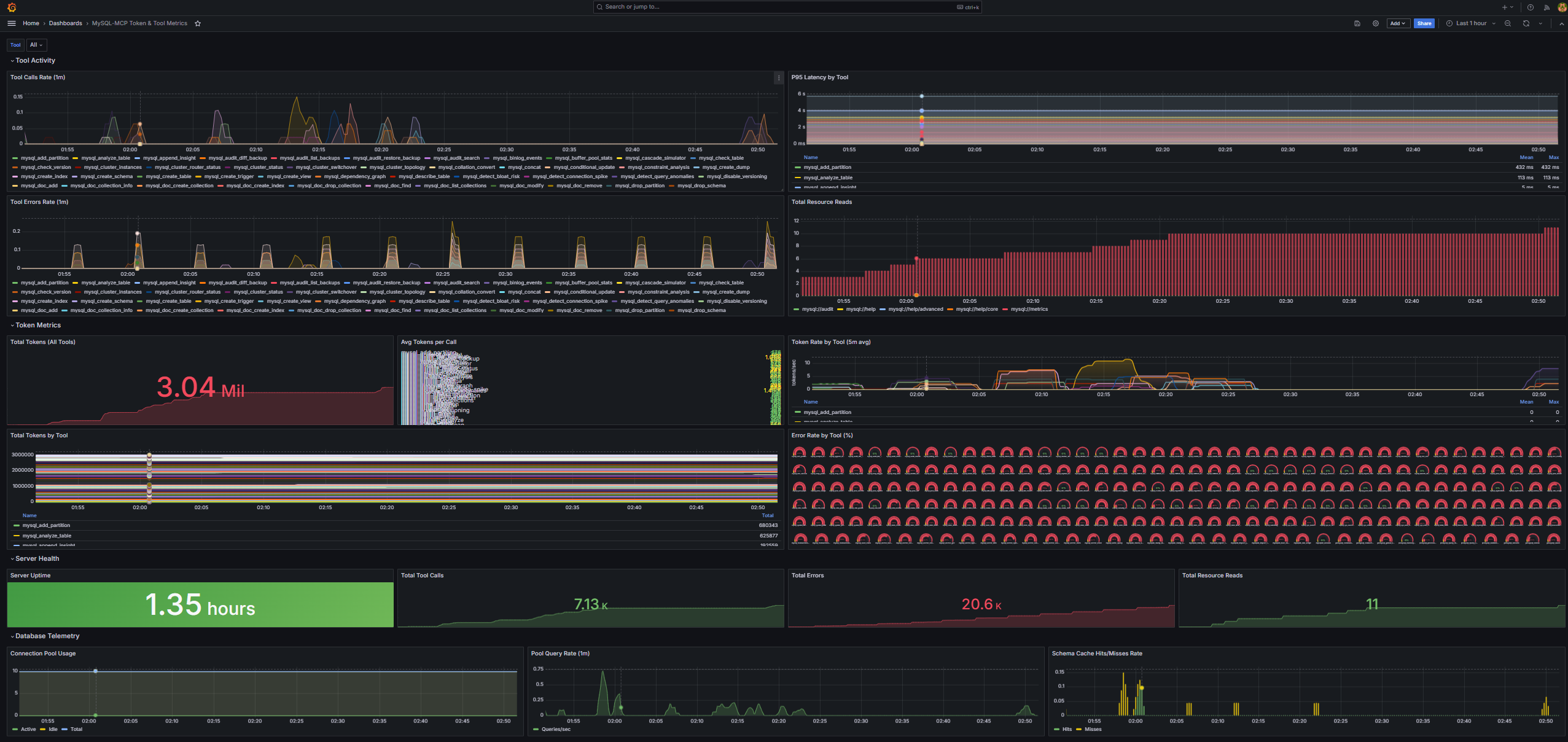Click mysql_analyze_table row in P95 Latency legend

(x=1176, y=178)
